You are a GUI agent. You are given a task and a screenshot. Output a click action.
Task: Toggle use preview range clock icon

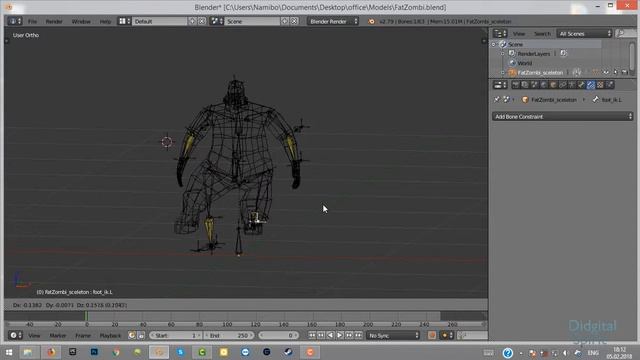[x=132, y=336]
